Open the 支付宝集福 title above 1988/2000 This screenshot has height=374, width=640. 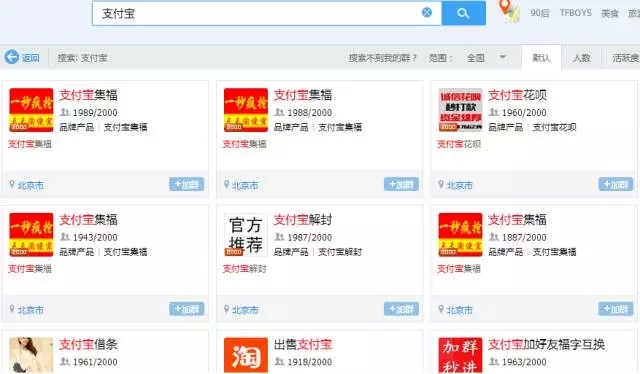point(302,95)
